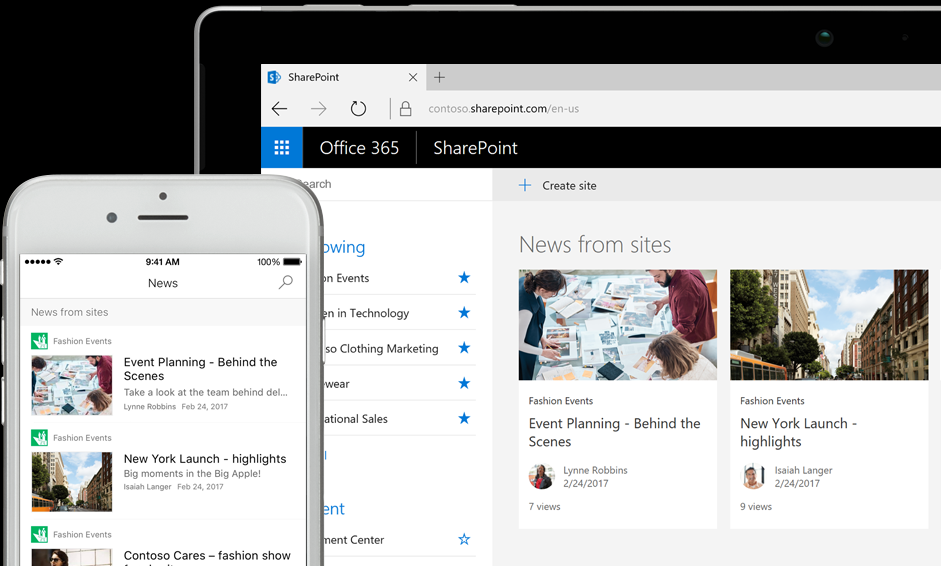The height and width of the screenshot is (566, 941).
Task: Tap the 'News' title in phone app
Action: point(163,283)
